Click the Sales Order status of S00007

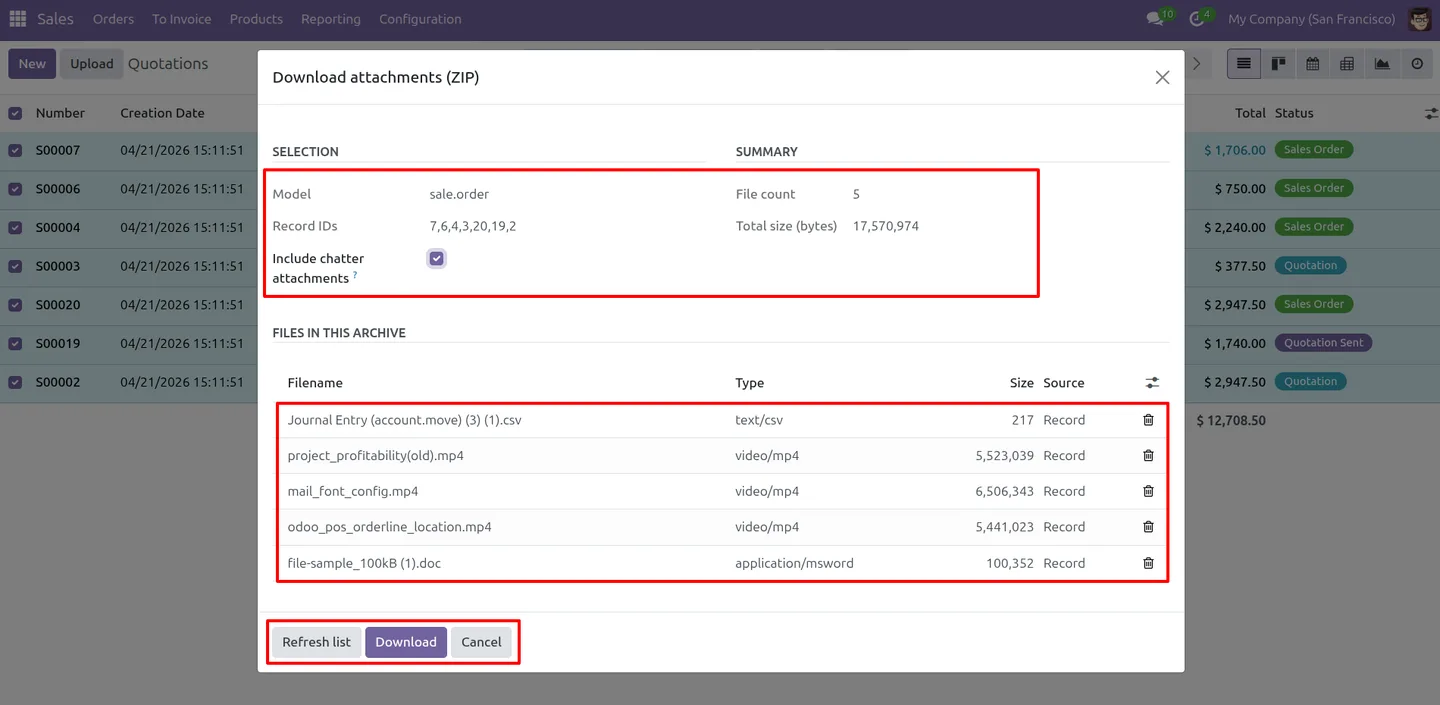(1314, 150)
